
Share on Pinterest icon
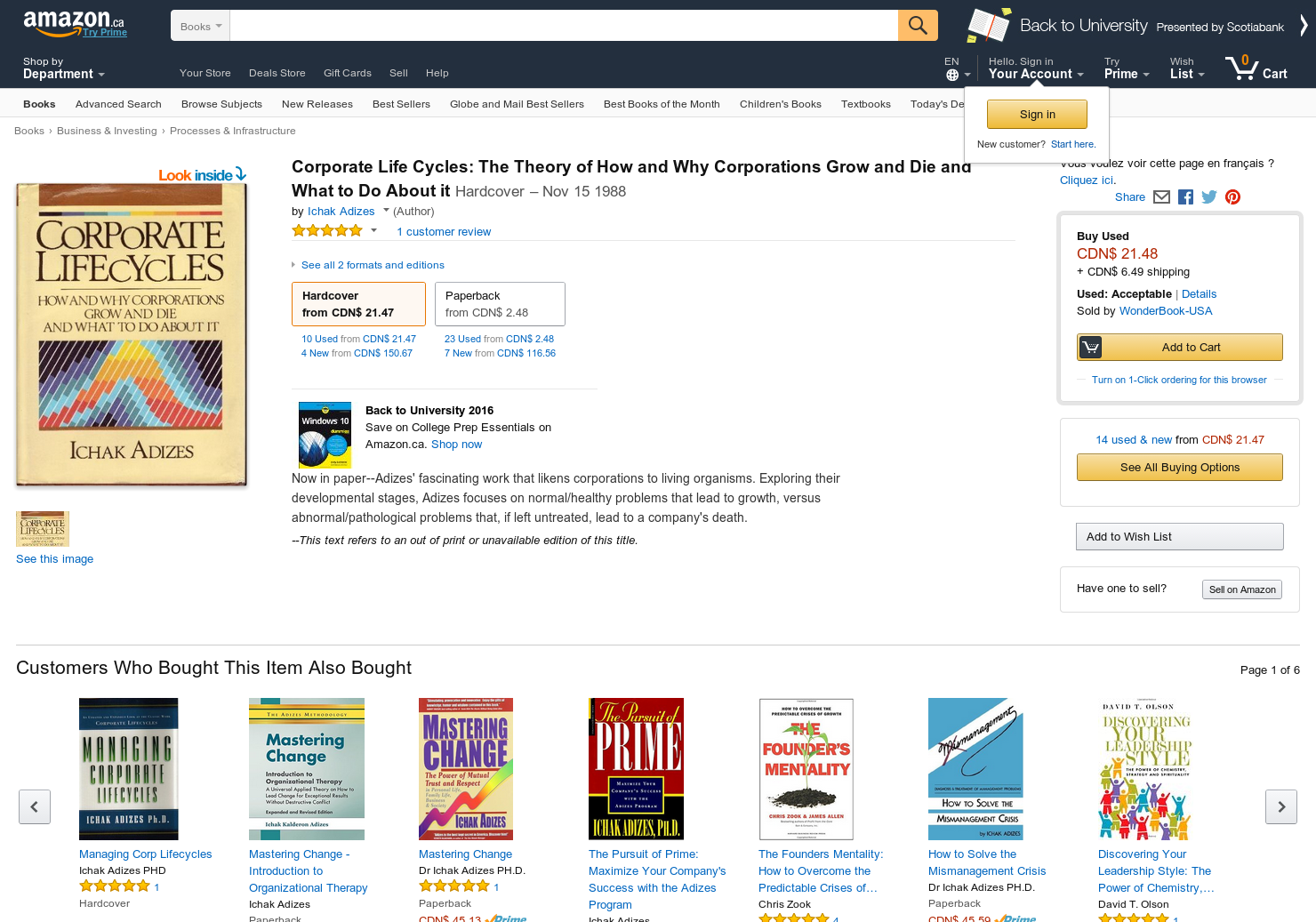click(x=1232, y=197)
